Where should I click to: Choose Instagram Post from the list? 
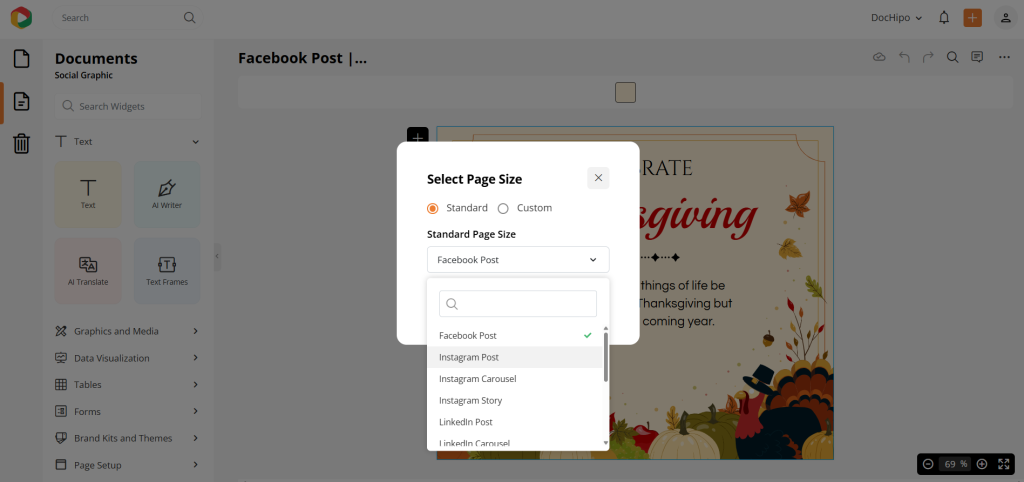(469, 357)
